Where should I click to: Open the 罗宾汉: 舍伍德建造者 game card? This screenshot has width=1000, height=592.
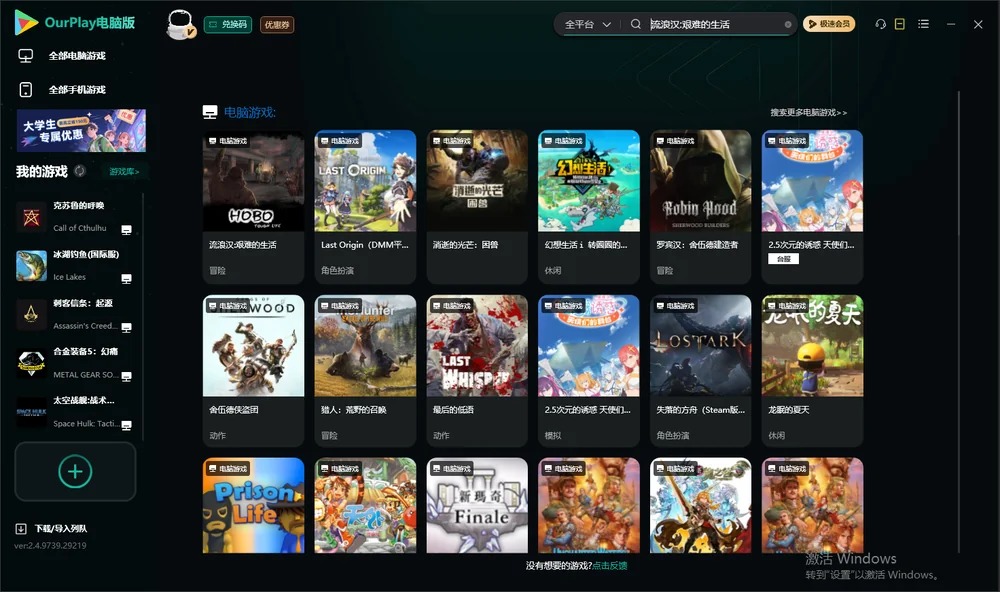(x=700, y=207)
